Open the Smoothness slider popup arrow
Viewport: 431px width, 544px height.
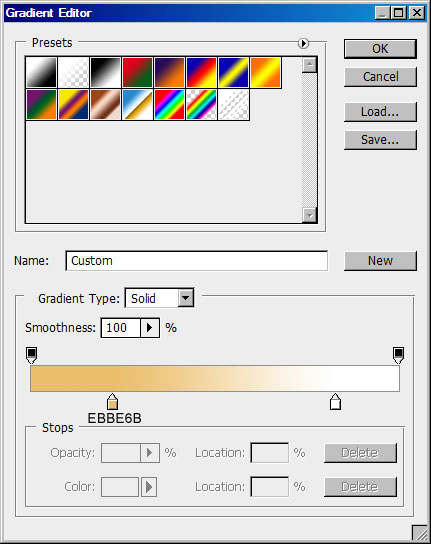(x=150, y=328)
